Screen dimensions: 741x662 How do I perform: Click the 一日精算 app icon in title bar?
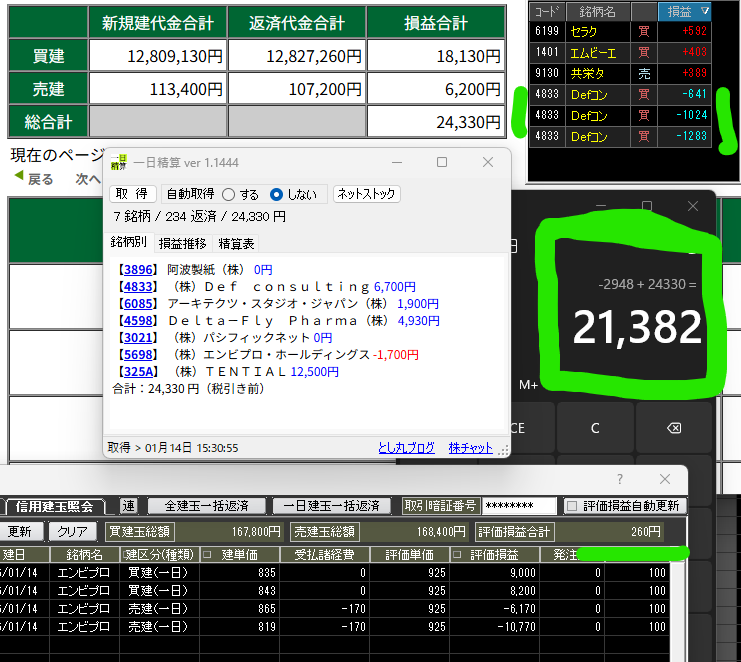coord(120,162)
